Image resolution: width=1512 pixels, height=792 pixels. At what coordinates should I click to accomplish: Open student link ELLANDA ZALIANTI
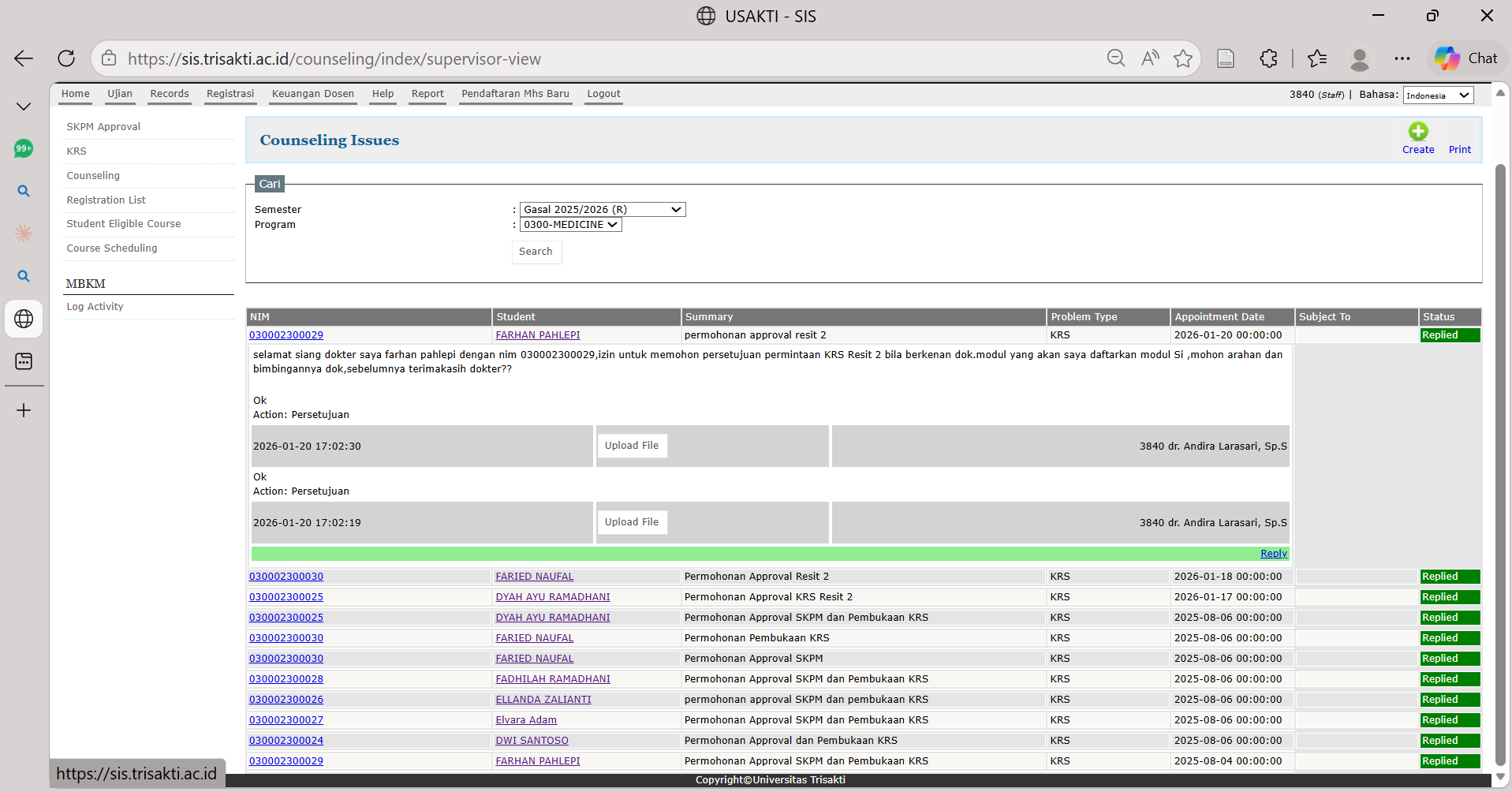click(543, 700)
